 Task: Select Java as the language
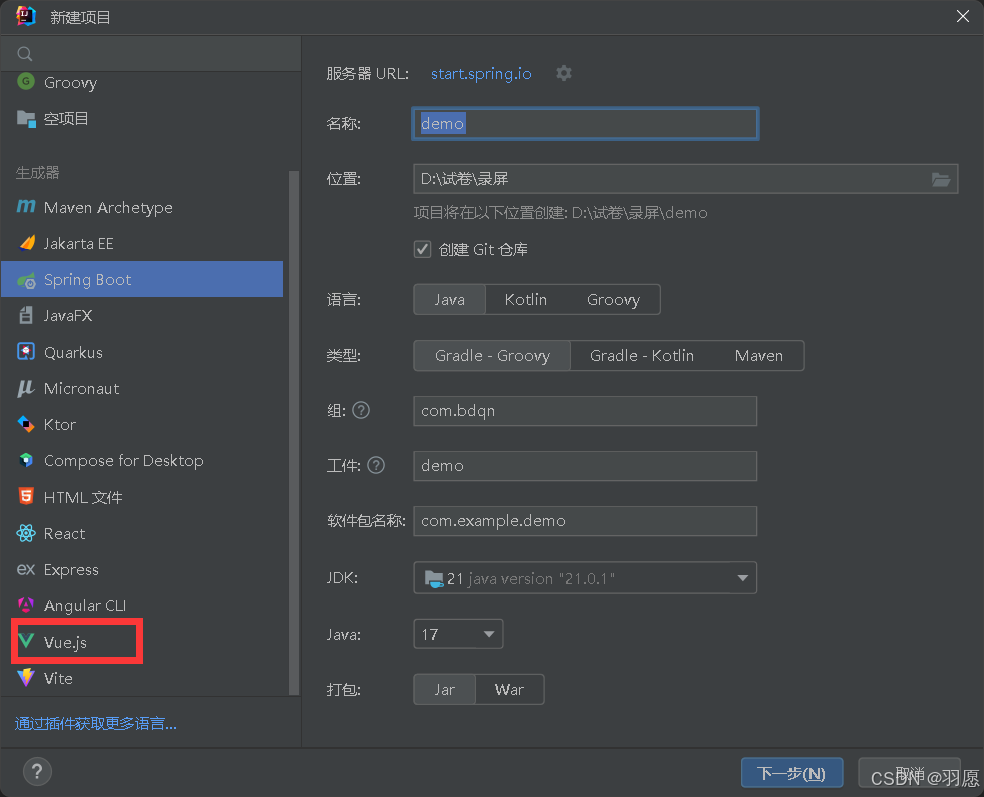tap(449, 300)
